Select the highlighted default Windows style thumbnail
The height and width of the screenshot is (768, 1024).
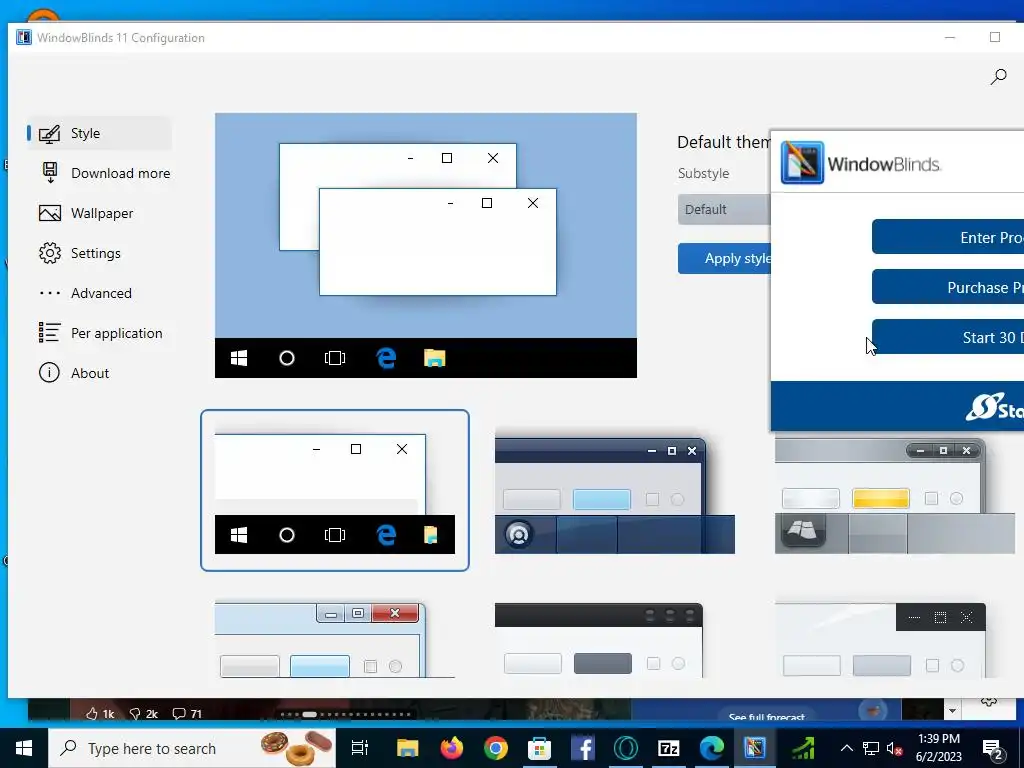pos(334,490)
